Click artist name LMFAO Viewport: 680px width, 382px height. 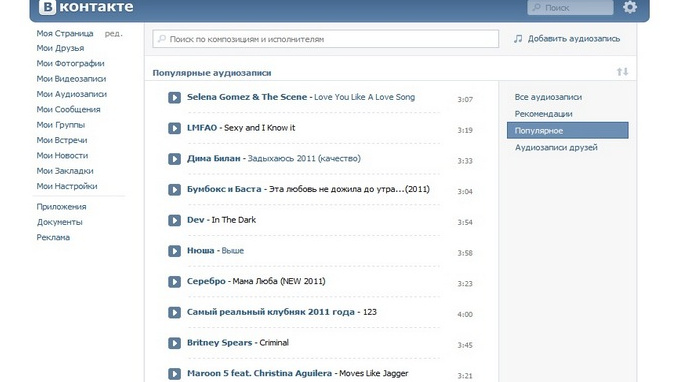pyautogui.click(x=202, y=127)
